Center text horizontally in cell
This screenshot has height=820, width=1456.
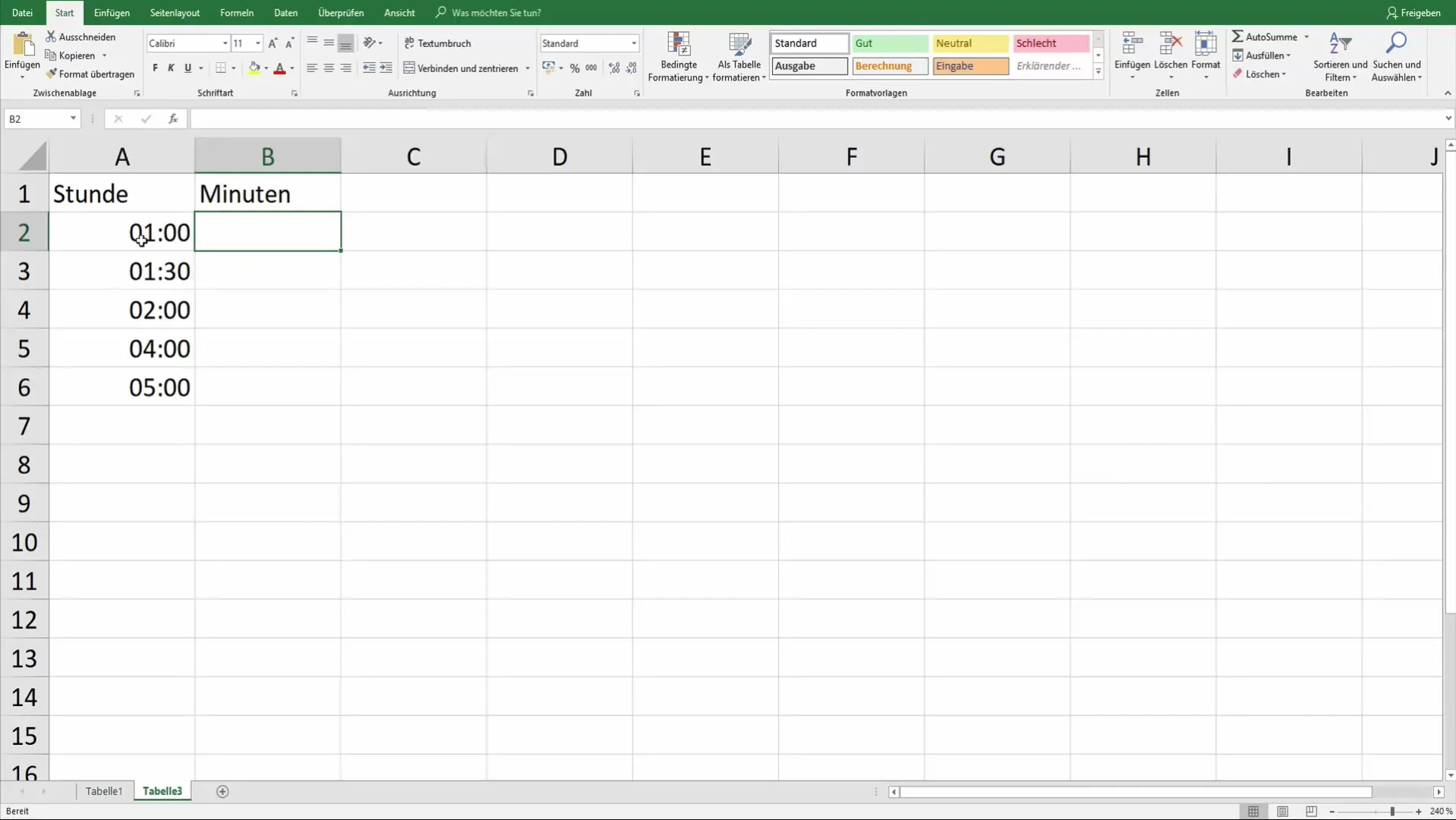(x=329, y=68)
